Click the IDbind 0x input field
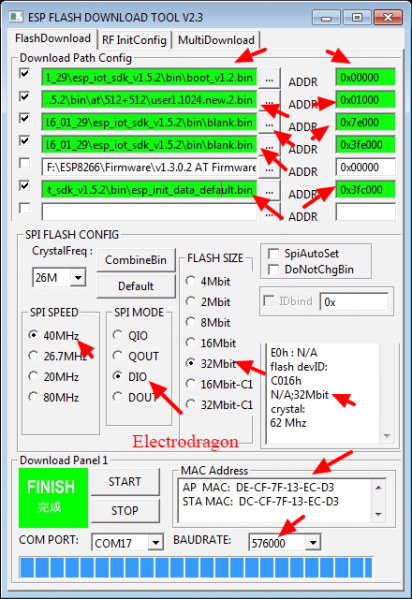 (354, 302)
